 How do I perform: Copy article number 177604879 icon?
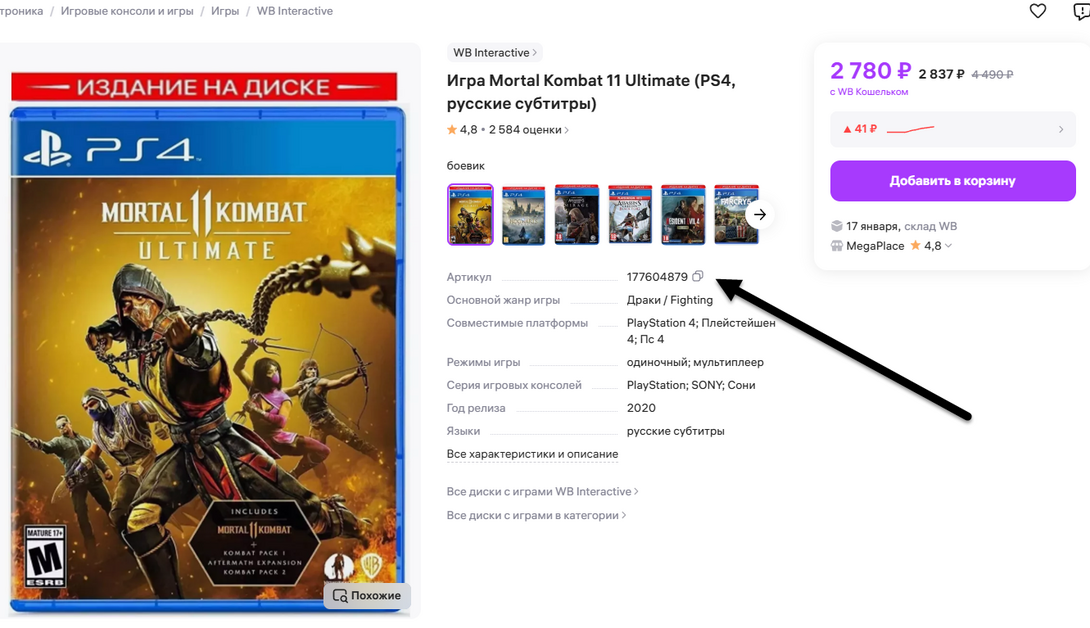click(697, 276)
